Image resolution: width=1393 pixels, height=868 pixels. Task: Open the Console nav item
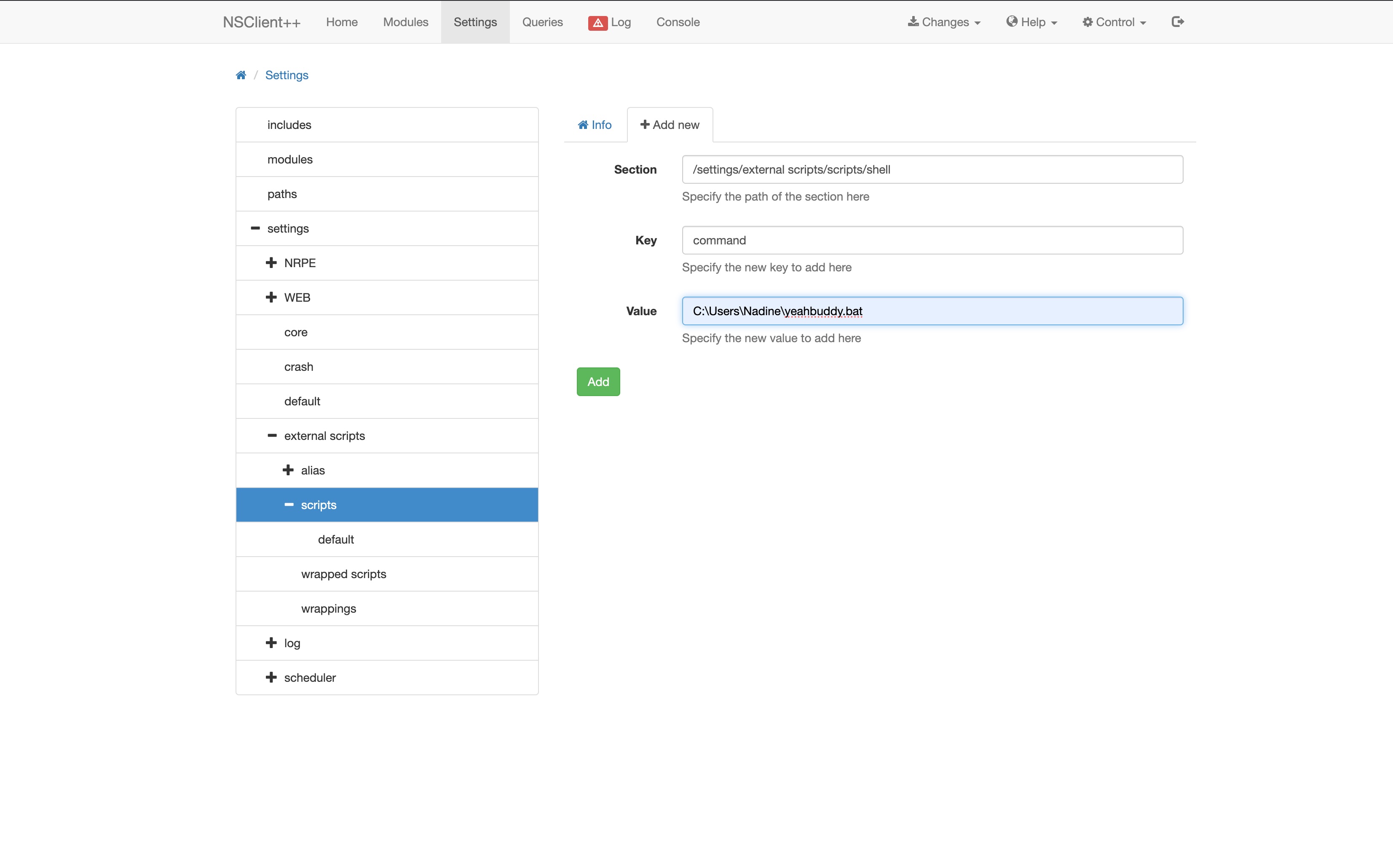tap(678, 22)
